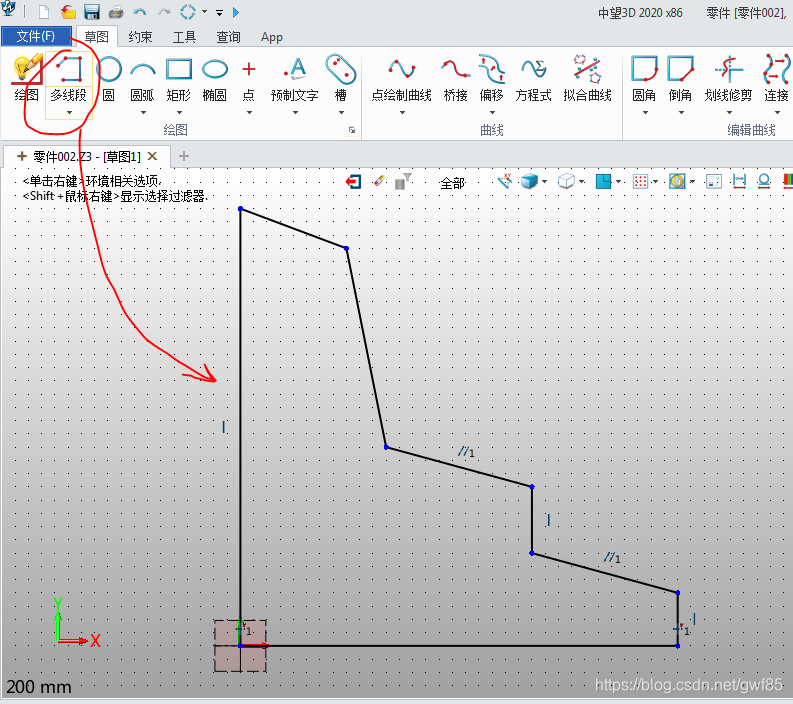Open the 文件(F) menu
Viewport: 793px width, 704px height.
tap(36, 37)
